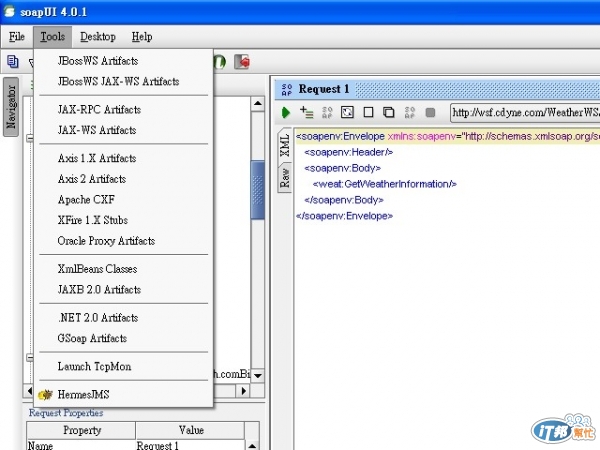Screen dimensions: 600x450
Task: Click the Request 1 title bar
Action: coord(437,89)
